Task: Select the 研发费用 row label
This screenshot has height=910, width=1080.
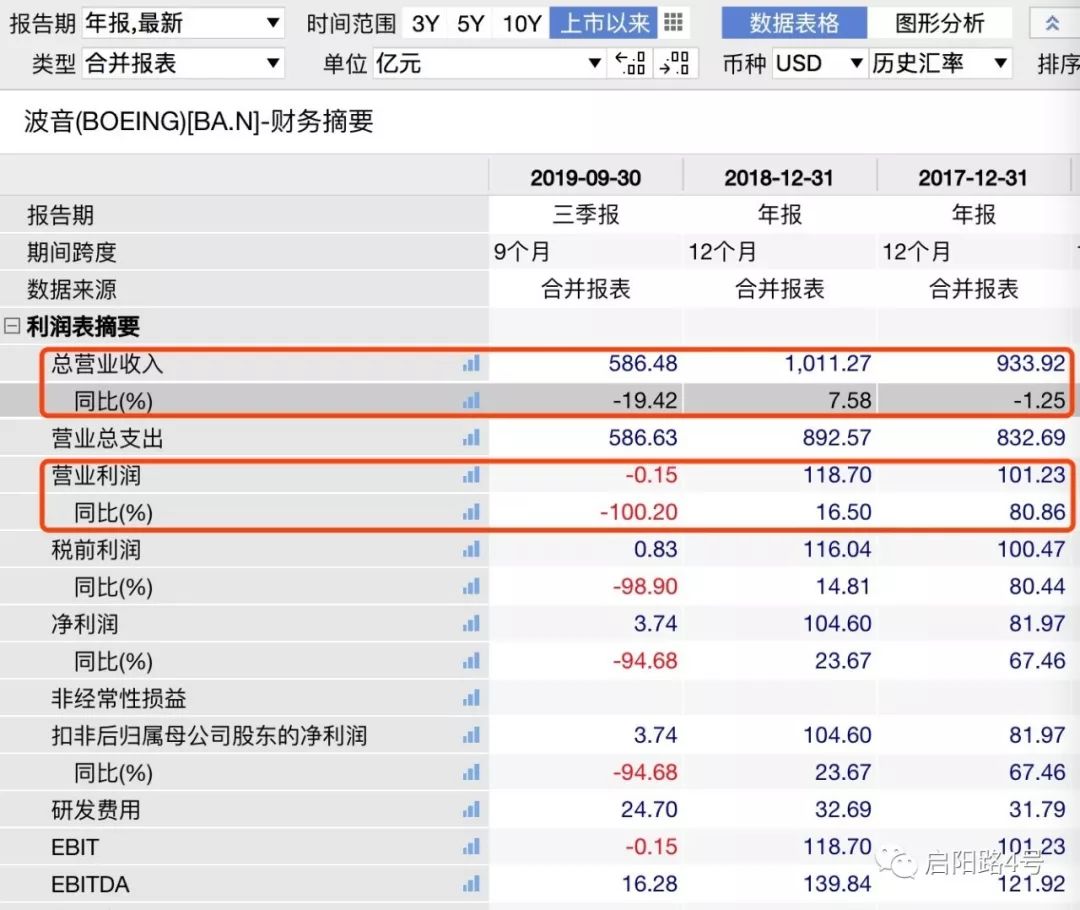Action: point(96,810)
